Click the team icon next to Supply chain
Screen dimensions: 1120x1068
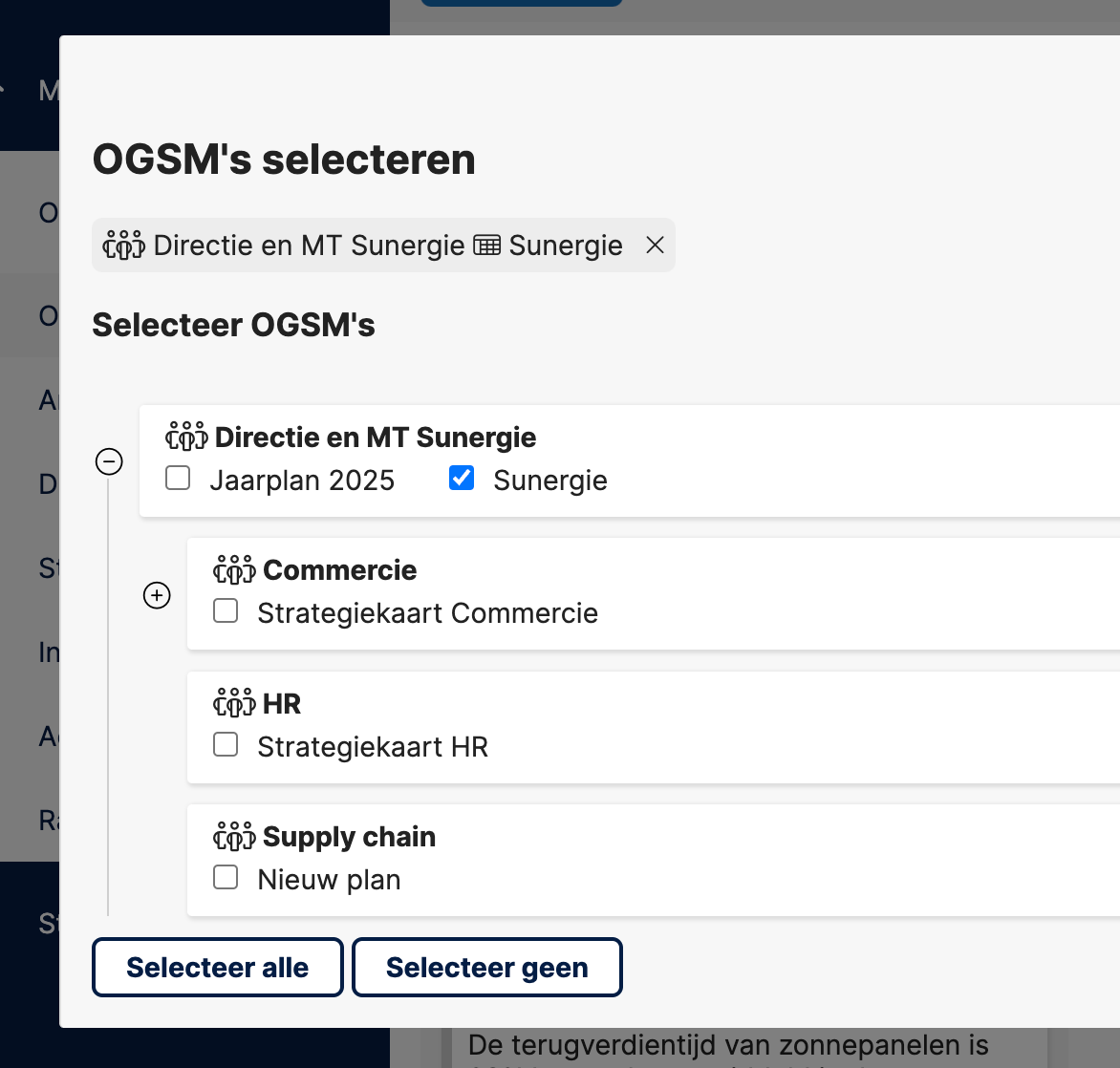click(x=234, y=836)
